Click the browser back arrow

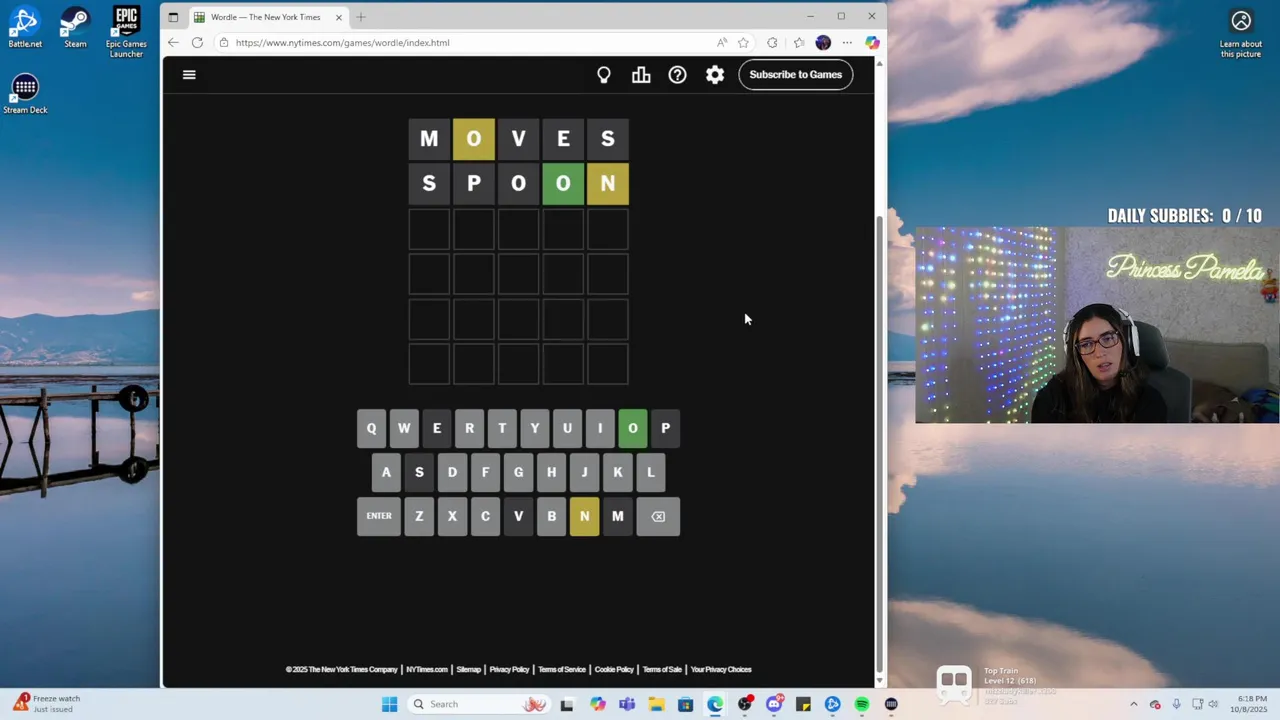(173, 43)
